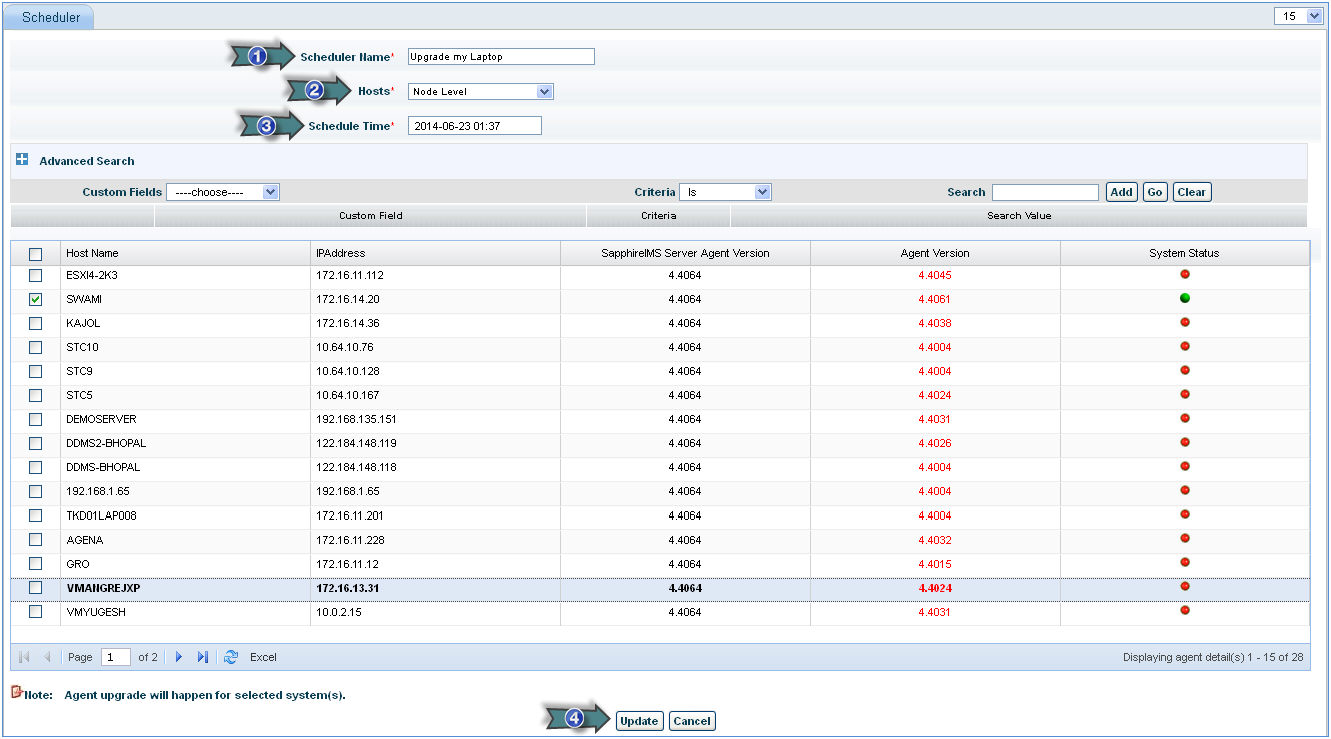Click the Scheduler Name input field

coord(501,57)
